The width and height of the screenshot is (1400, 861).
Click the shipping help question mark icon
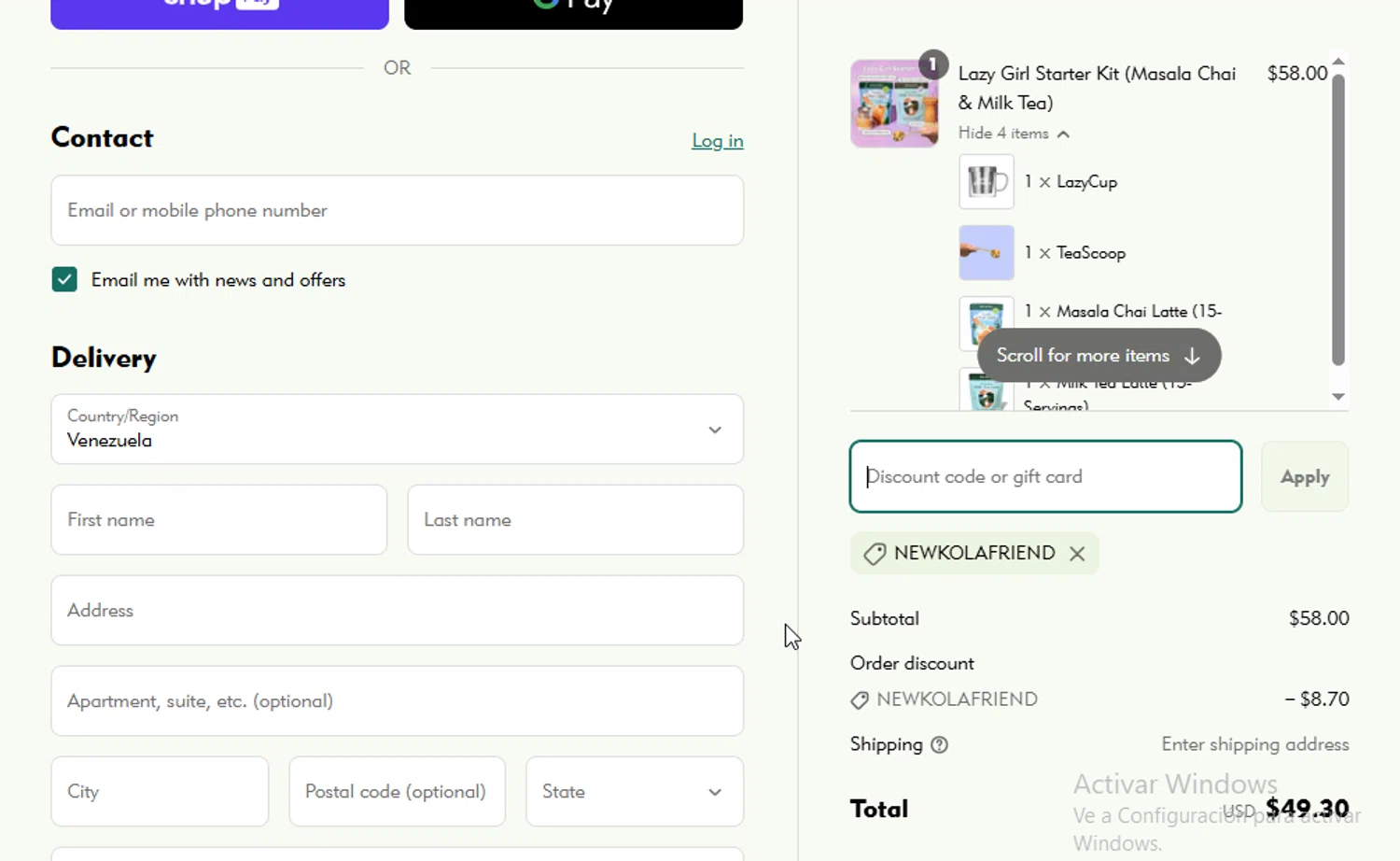[x=939, y=745]
